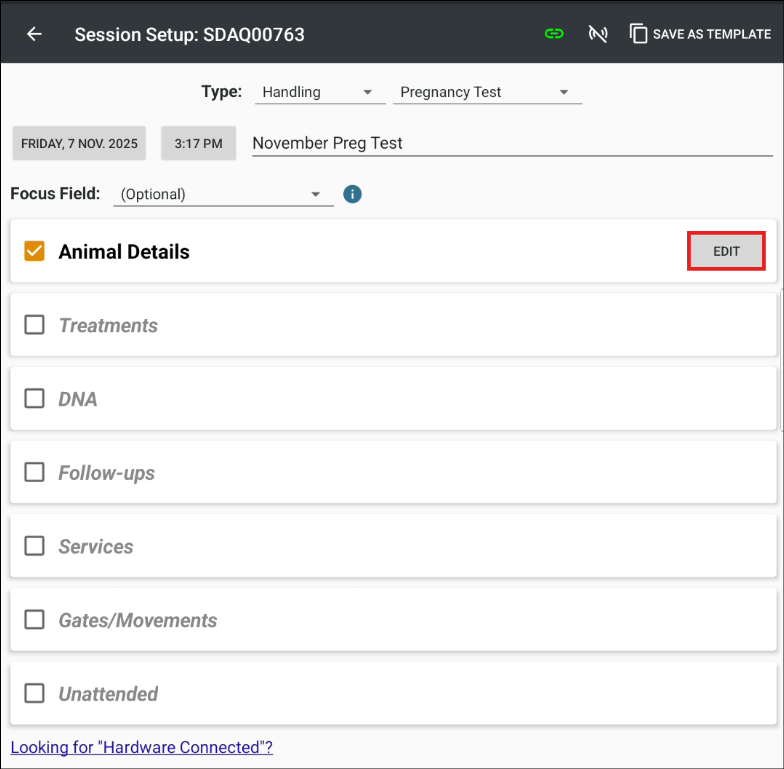Open the Focus Field optional dropdown
The image size is (784, 769).
(x=222, y=194)
